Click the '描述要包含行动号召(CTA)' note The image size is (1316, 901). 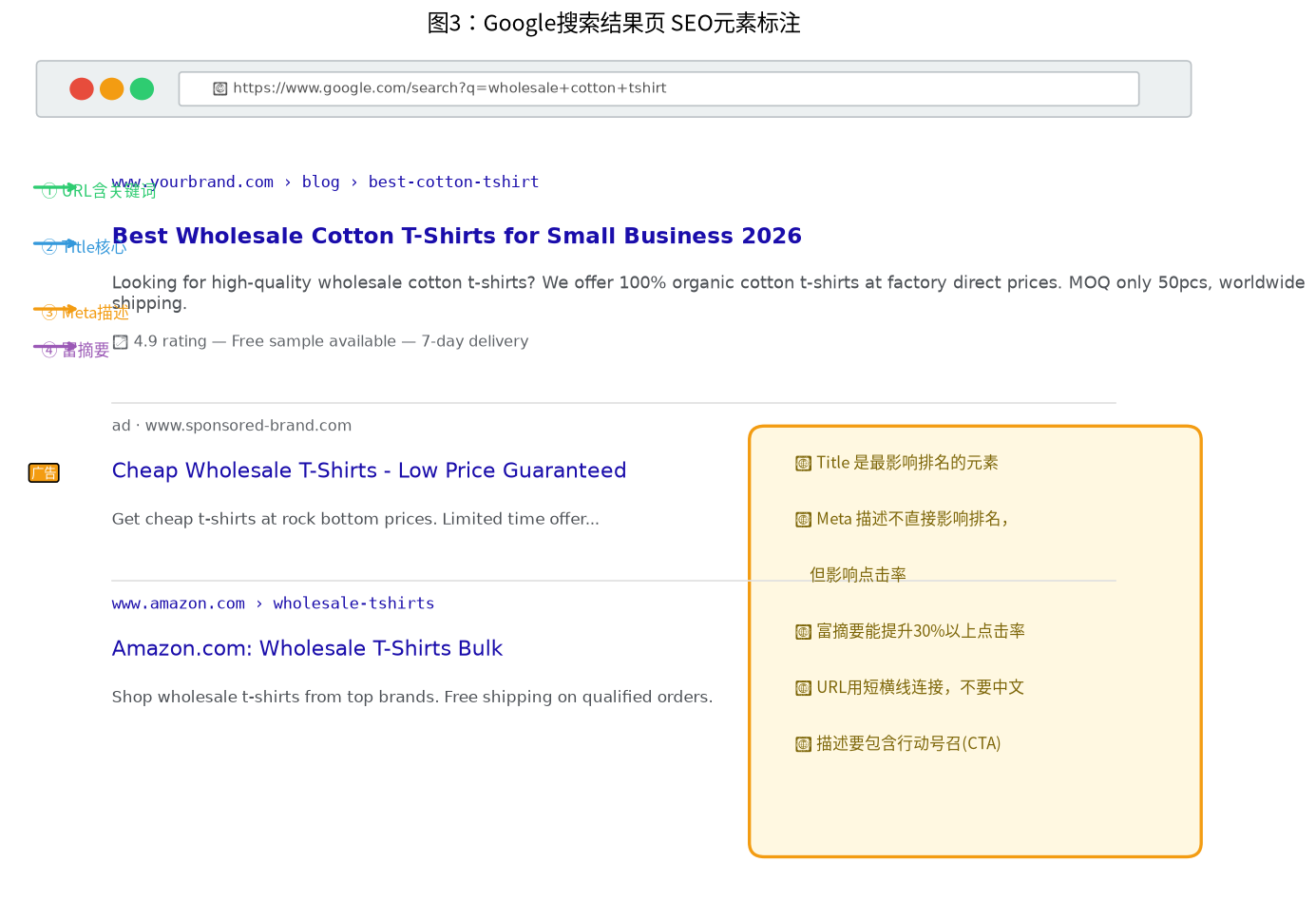point(908,743)
